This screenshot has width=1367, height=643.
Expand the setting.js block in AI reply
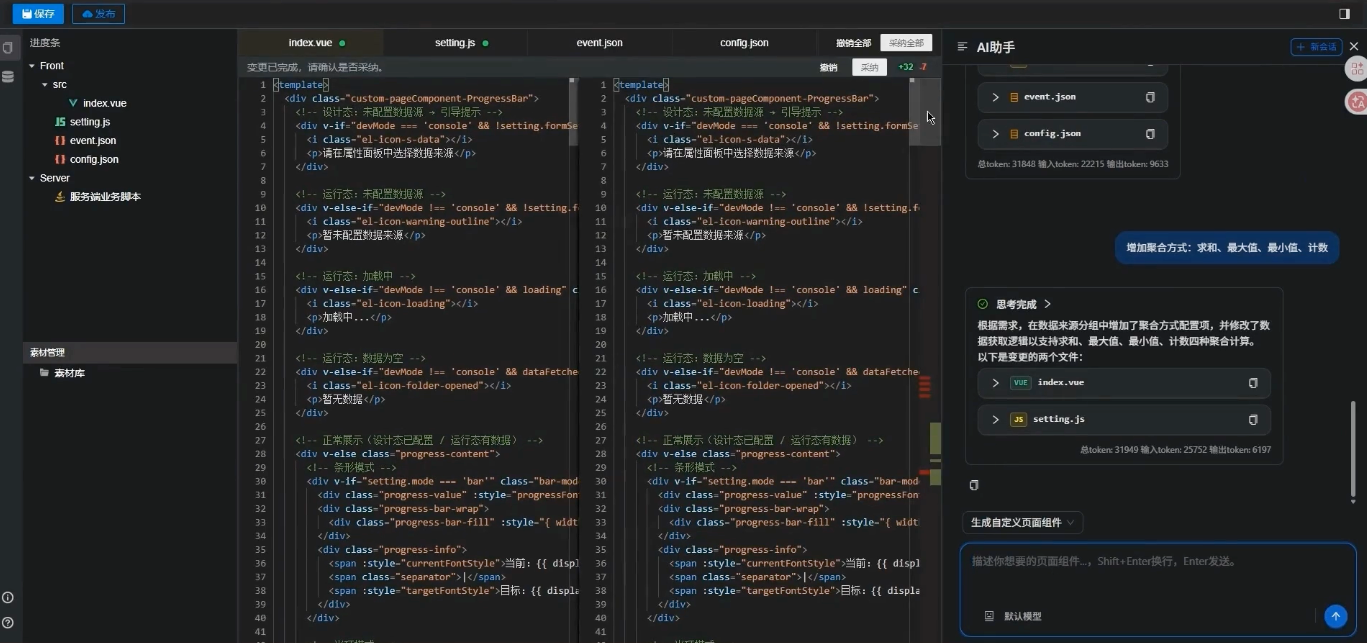click(x=995, y=420)
